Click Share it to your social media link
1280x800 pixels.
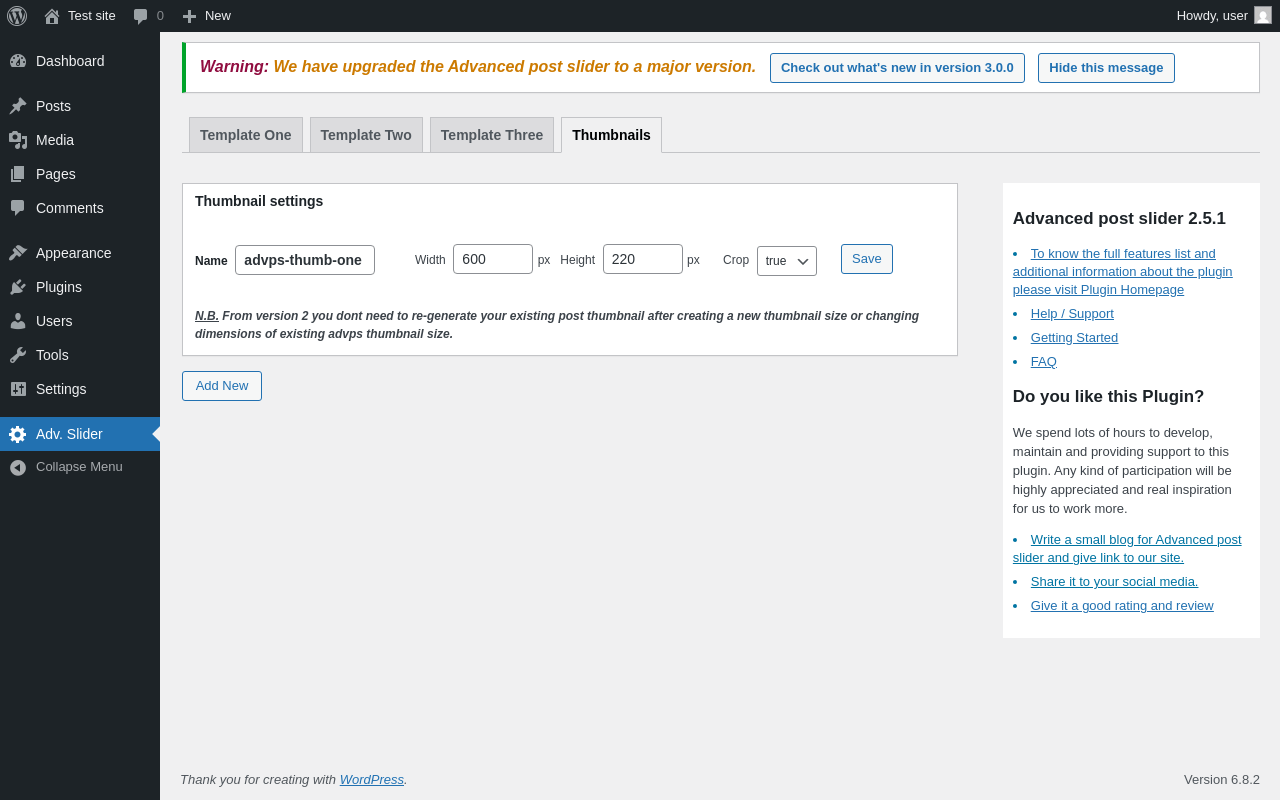1114,582
